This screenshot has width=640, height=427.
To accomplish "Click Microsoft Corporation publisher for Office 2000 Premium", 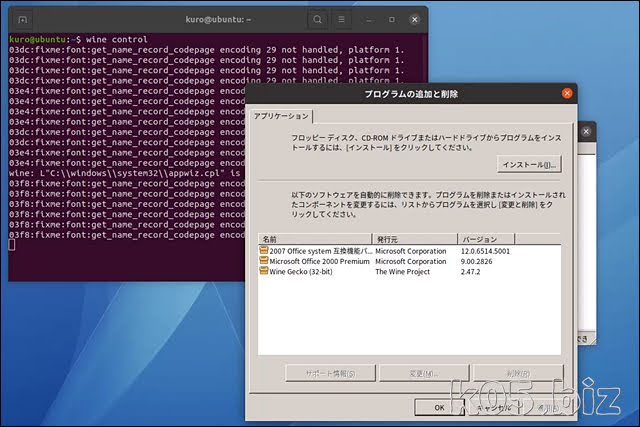I will (411, 261).
